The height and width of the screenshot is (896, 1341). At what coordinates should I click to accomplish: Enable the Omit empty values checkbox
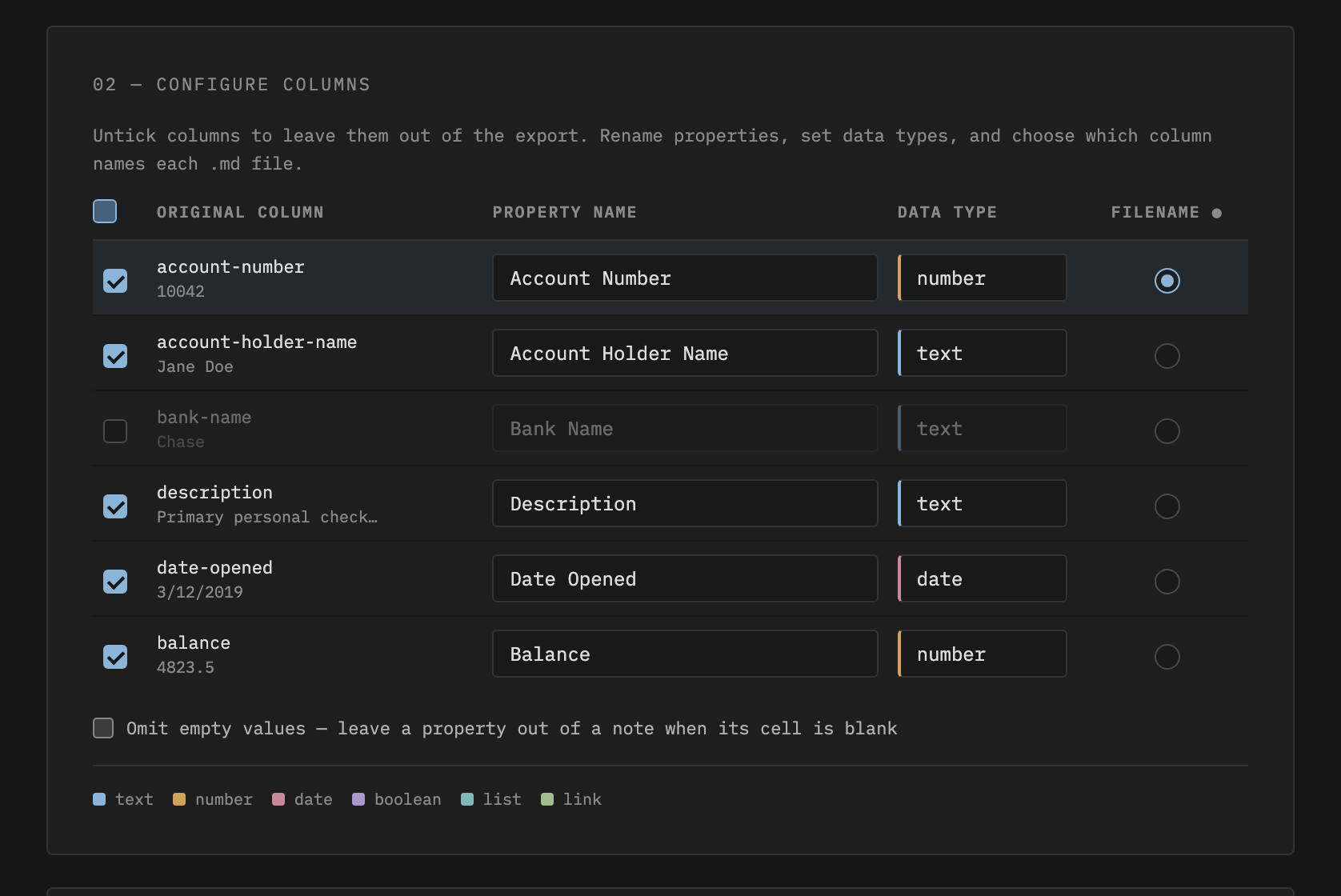click(x=103, y=728)
